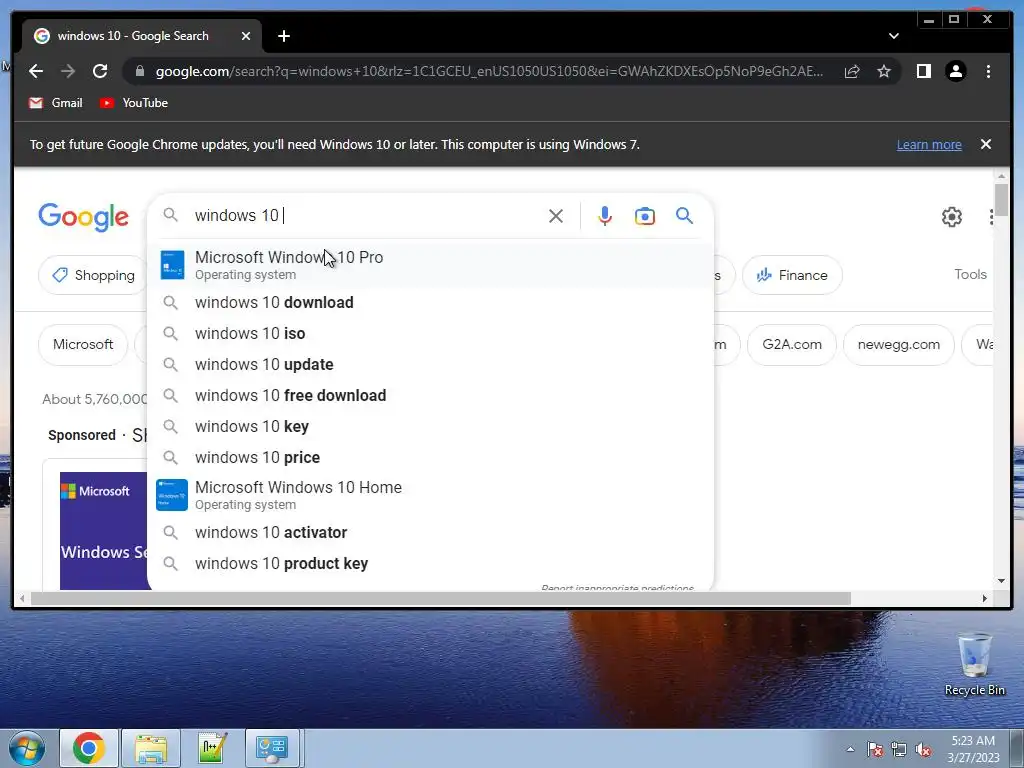Click the vertical scrollbar thumb

point(1001,200)
